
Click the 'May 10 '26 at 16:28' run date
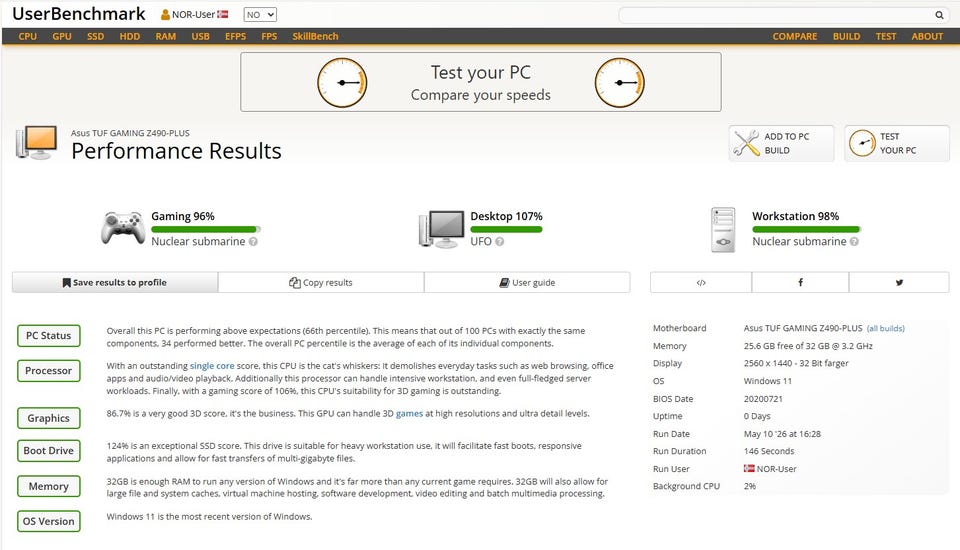782,434
